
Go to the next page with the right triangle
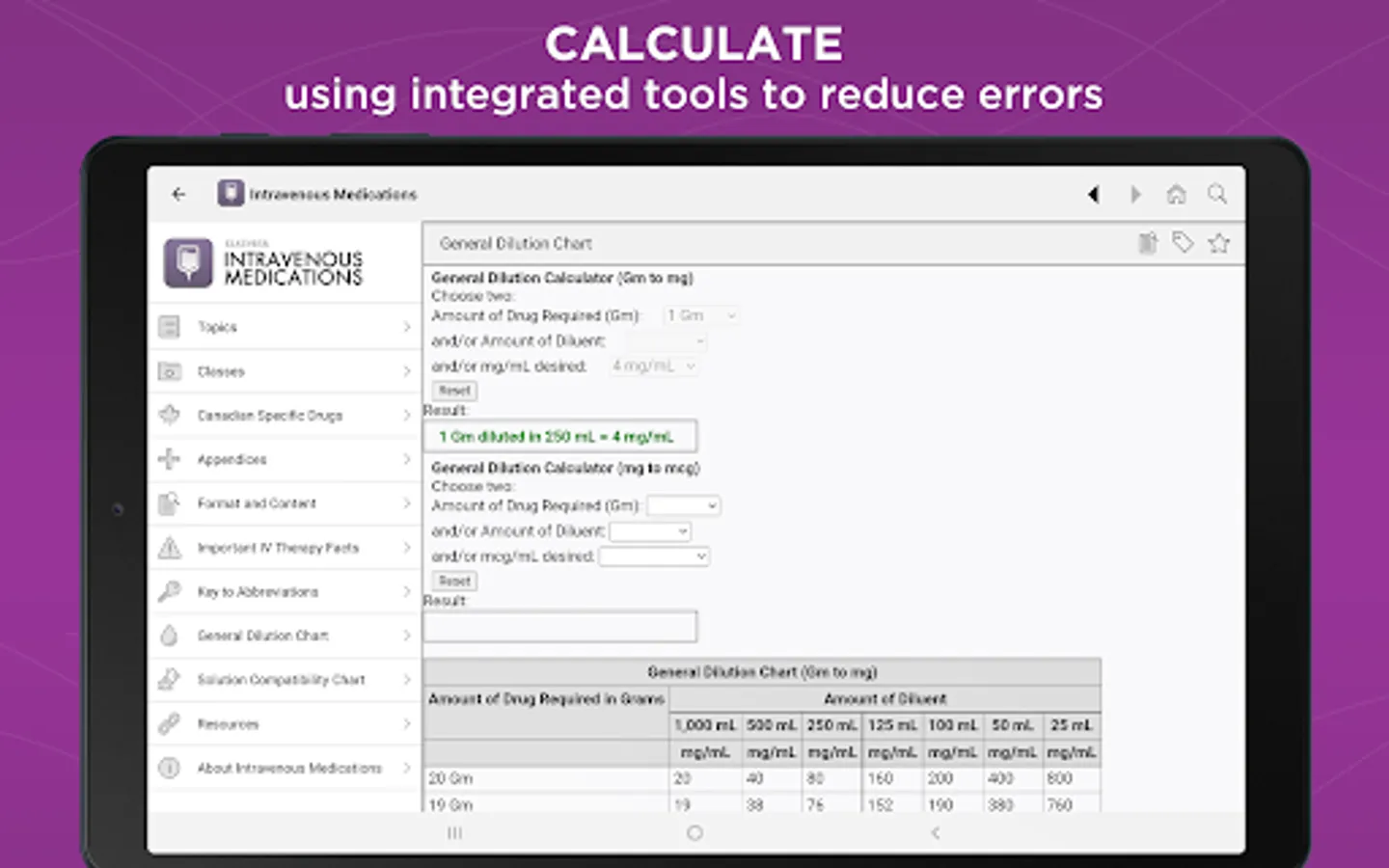(1135, 194)
